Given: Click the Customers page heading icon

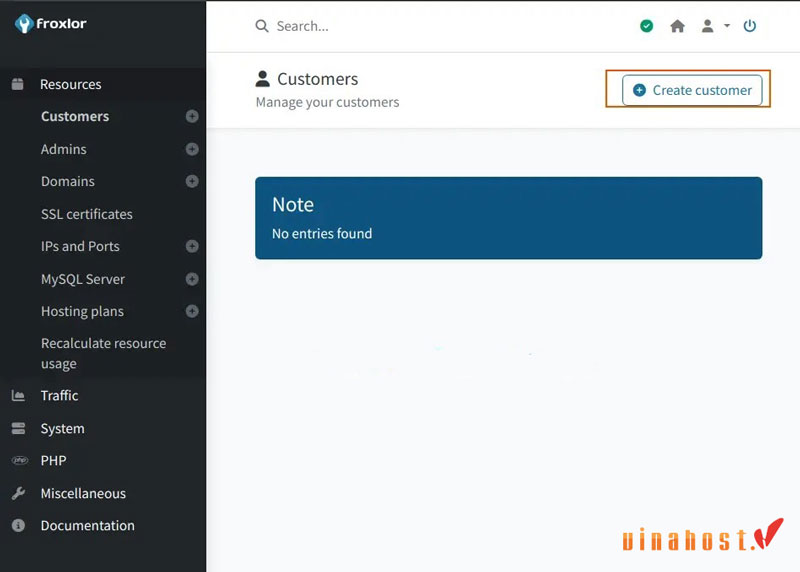Looking at the screenshot, I should 262,79.
